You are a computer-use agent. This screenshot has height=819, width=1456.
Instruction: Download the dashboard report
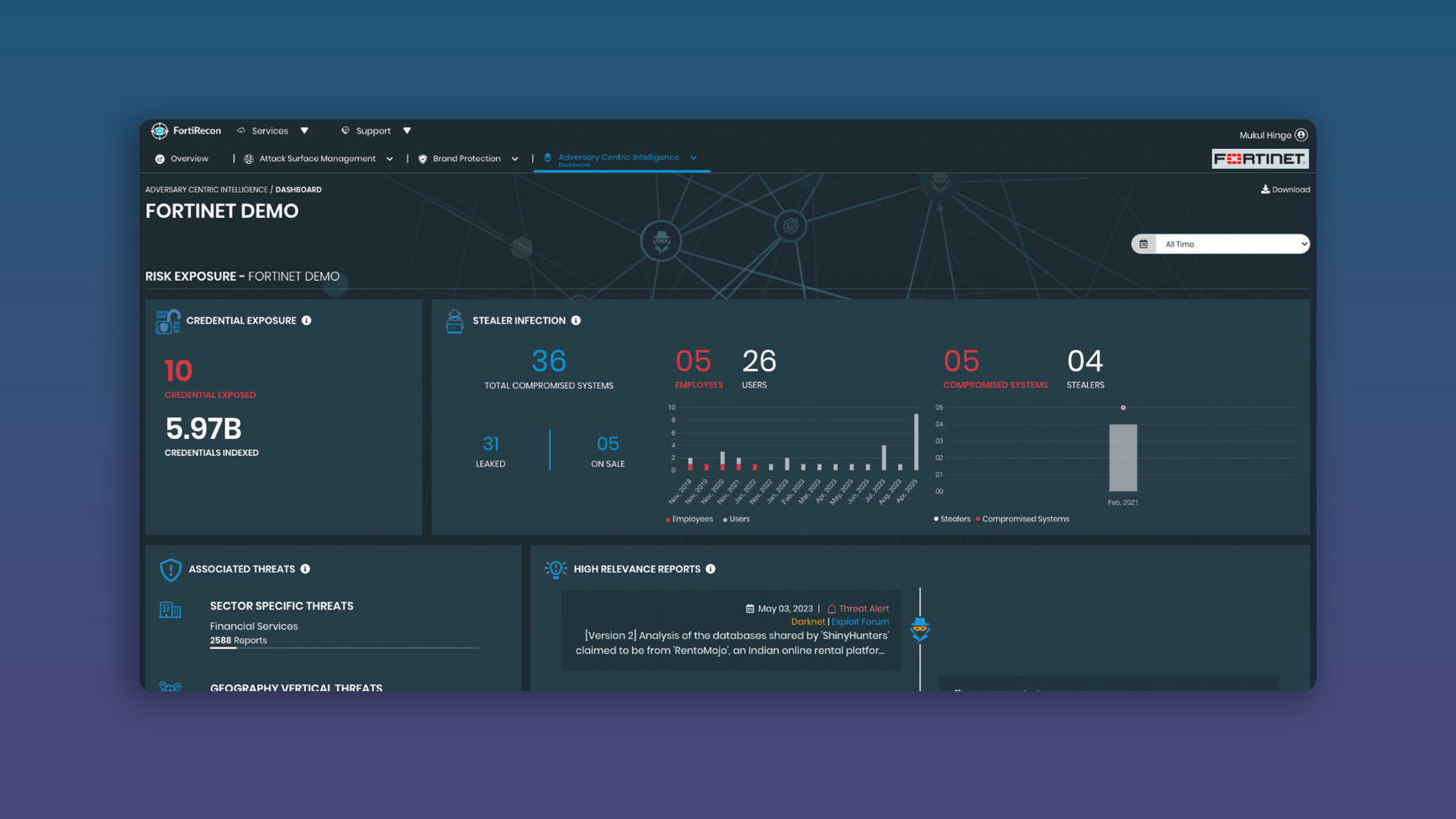click(x=1285, y=190)
